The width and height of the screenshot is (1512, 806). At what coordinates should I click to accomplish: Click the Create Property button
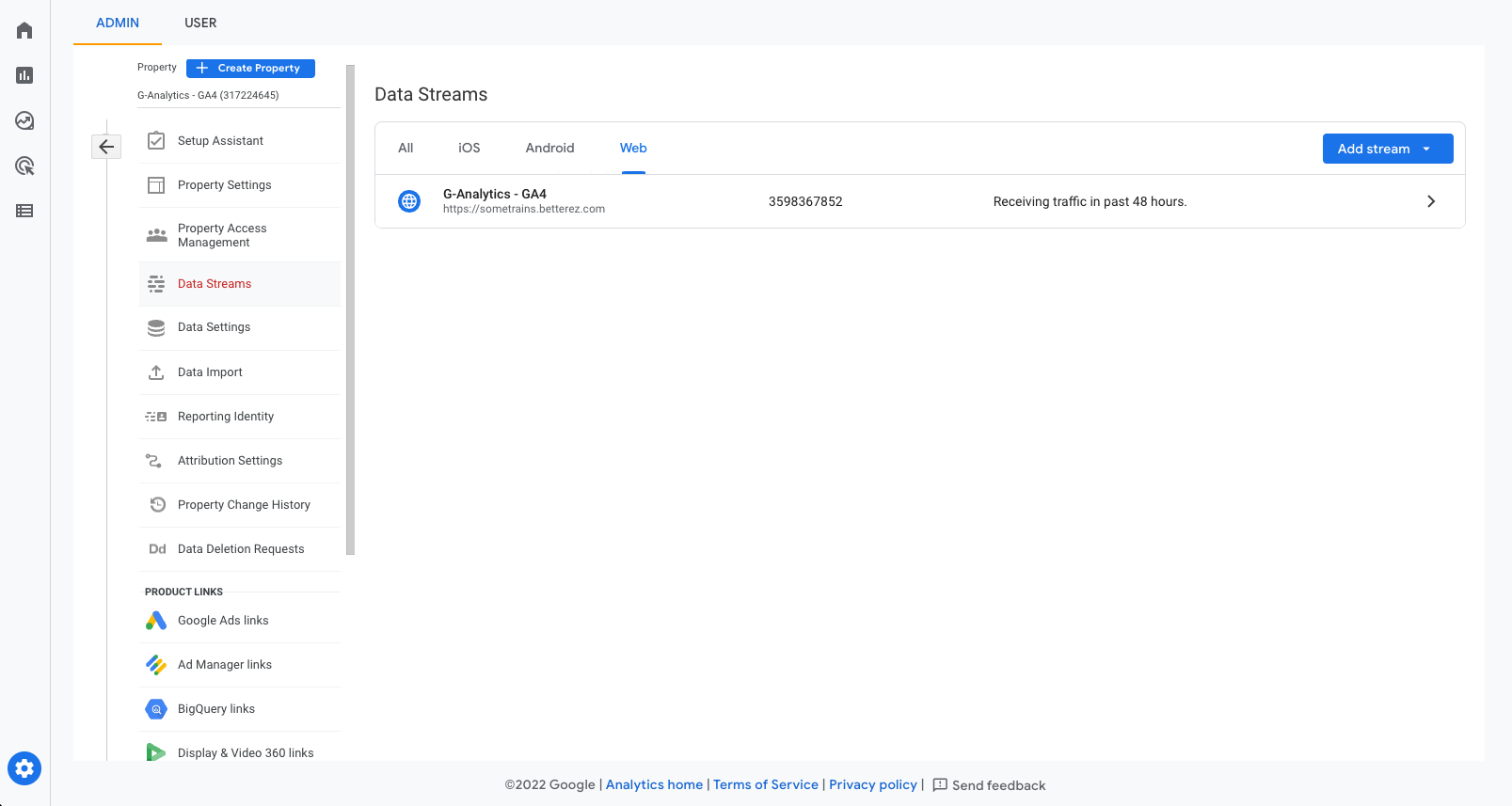pyautogui.click(x=250, y=68)
